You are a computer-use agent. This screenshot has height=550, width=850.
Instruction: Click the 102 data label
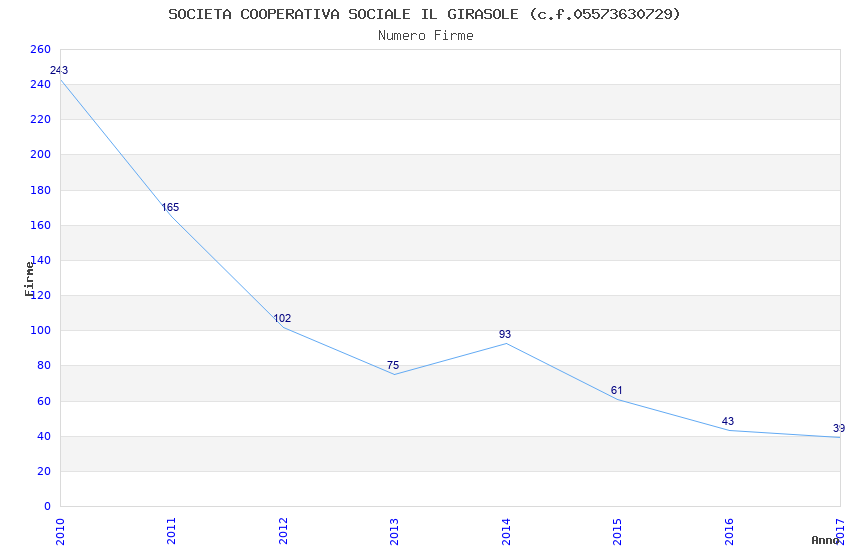coord(282,319)
